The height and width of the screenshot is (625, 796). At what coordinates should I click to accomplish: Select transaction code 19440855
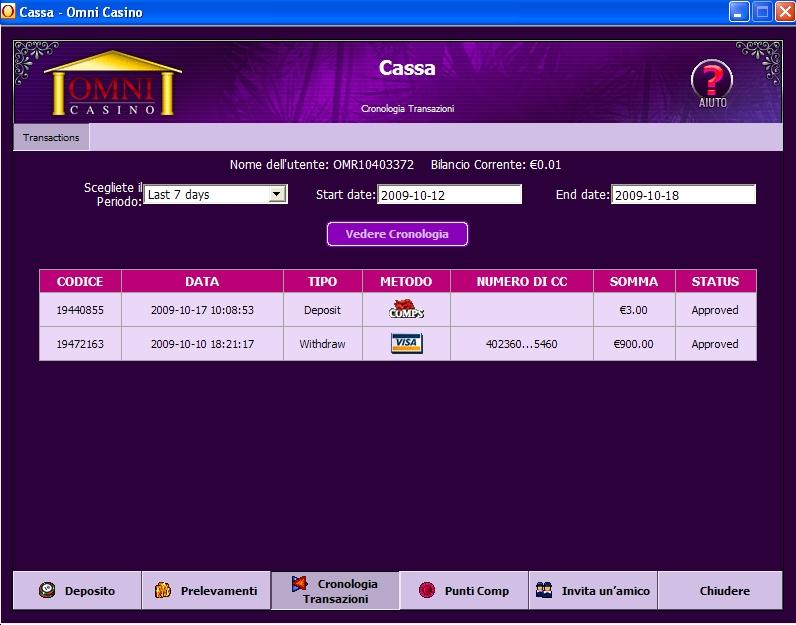coord(80,310)
